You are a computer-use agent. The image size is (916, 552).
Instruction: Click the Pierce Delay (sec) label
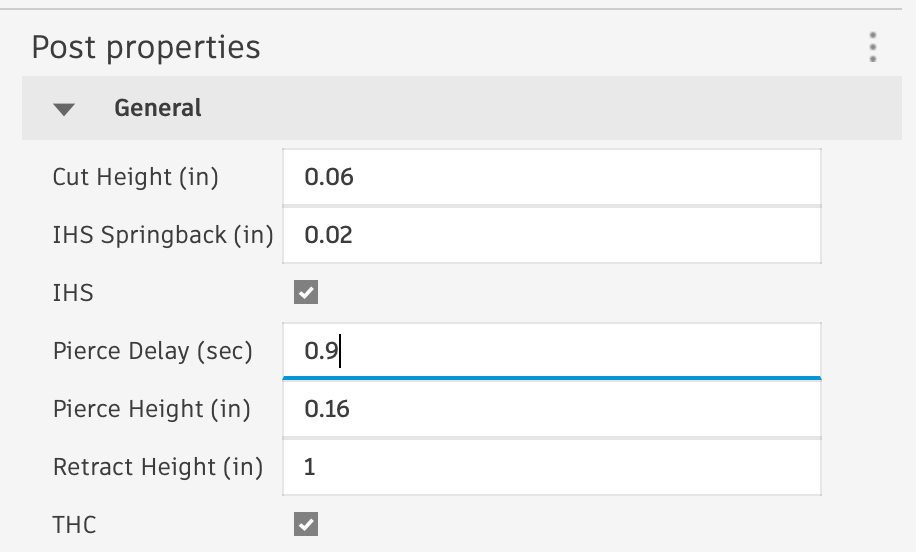tap(152, 352)
